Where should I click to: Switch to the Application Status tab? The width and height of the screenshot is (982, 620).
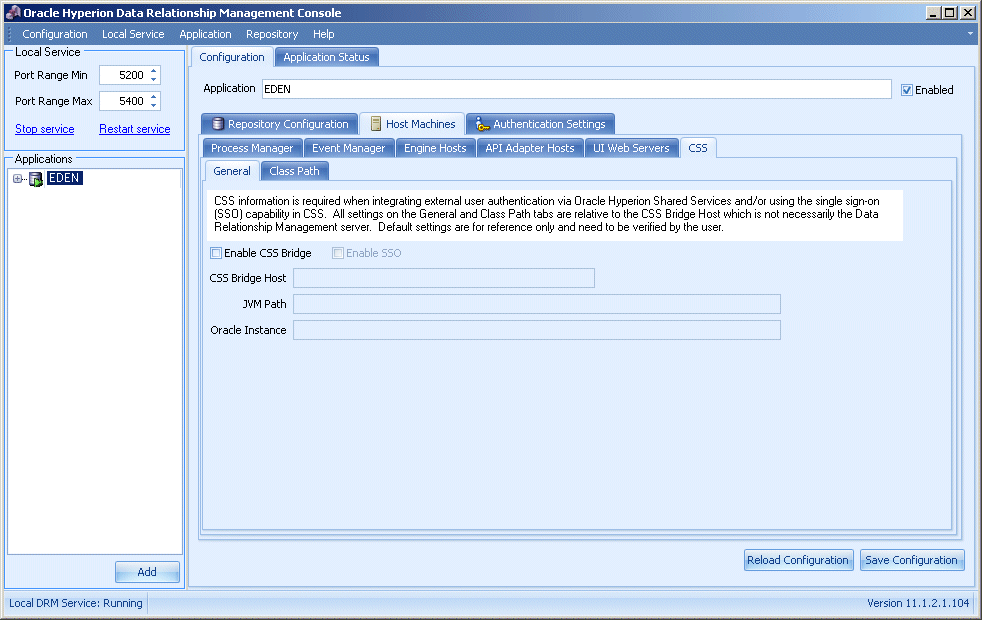click(x=326, y=57)
